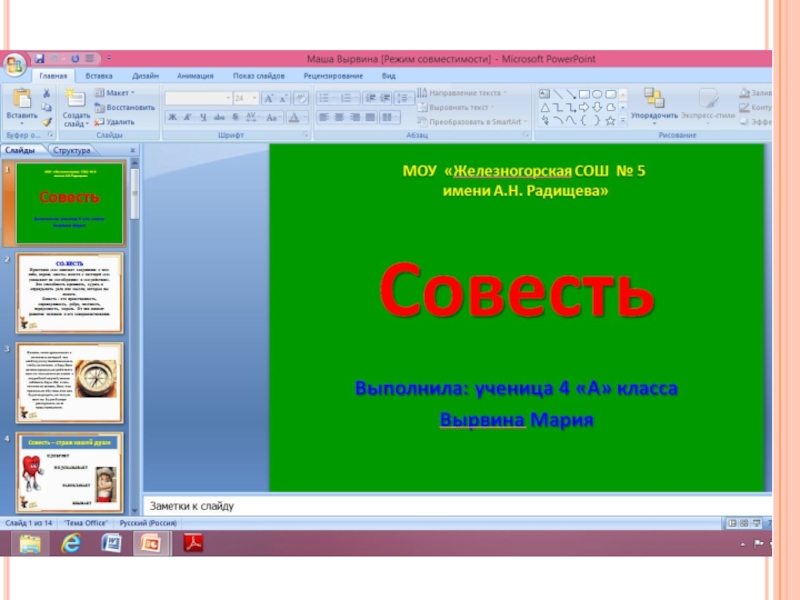Click the Cut scissors icon
This screenshot has height=600, width=800.
click(46, 93)
